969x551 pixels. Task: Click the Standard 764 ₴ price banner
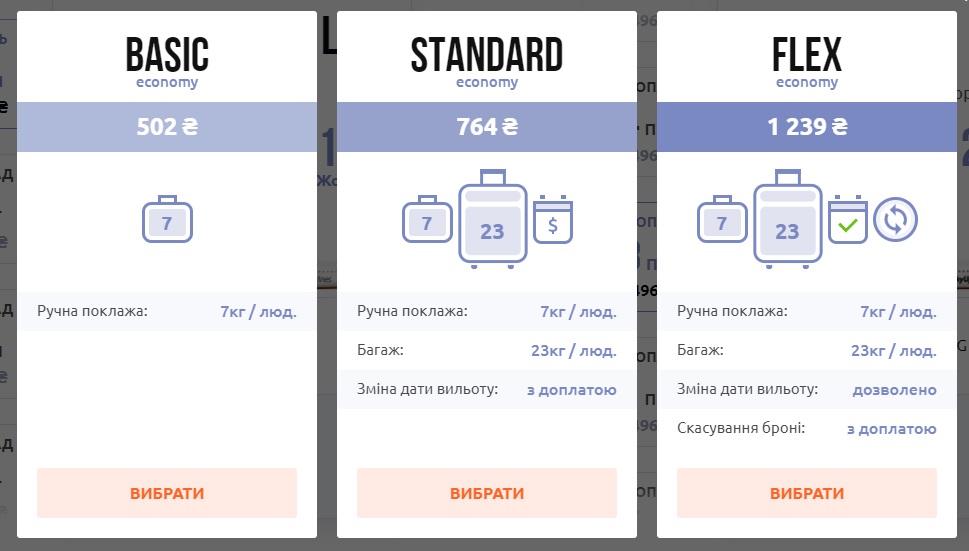487,127
